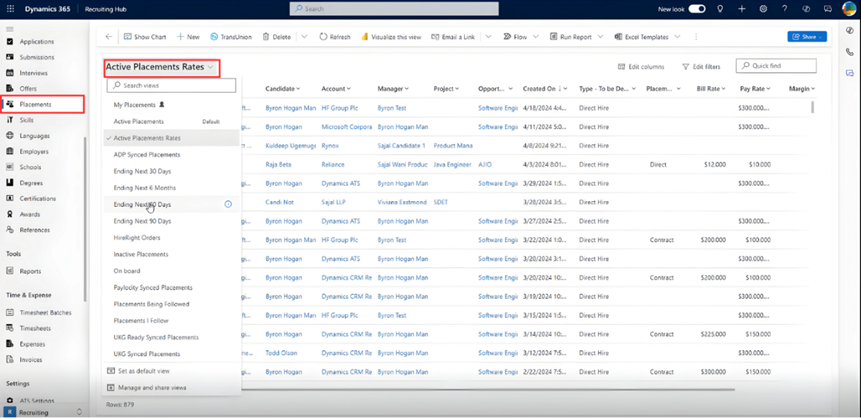Open the user profile avatar
Viewport: 861px width, 419px height.
[848, 9]
